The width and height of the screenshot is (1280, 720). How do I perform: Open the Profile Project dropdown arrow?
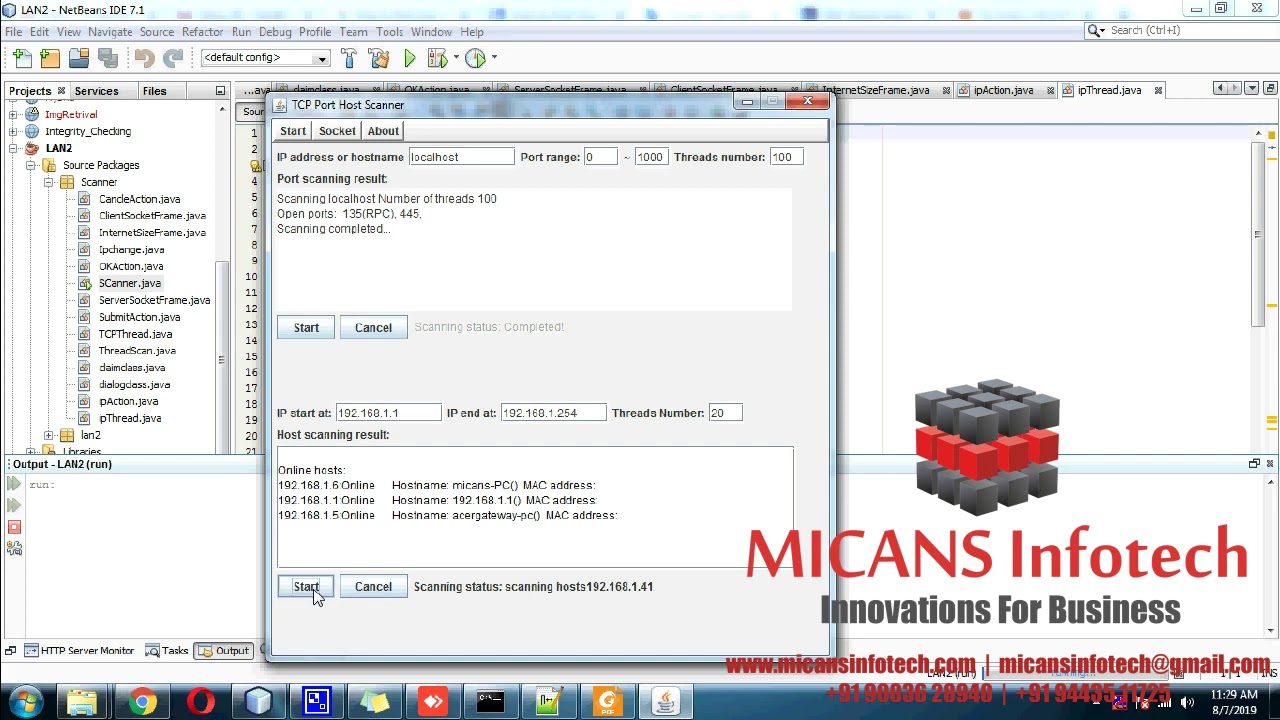pyautogui.click(x=494, y=58)
